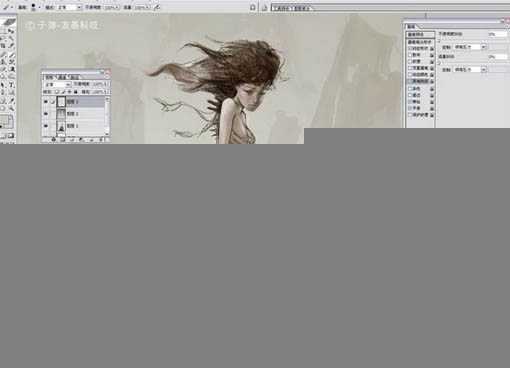Open brush preset picker dropdown in options bar
The height and width of the screenshot is (368, 510).
coord(39,7)
